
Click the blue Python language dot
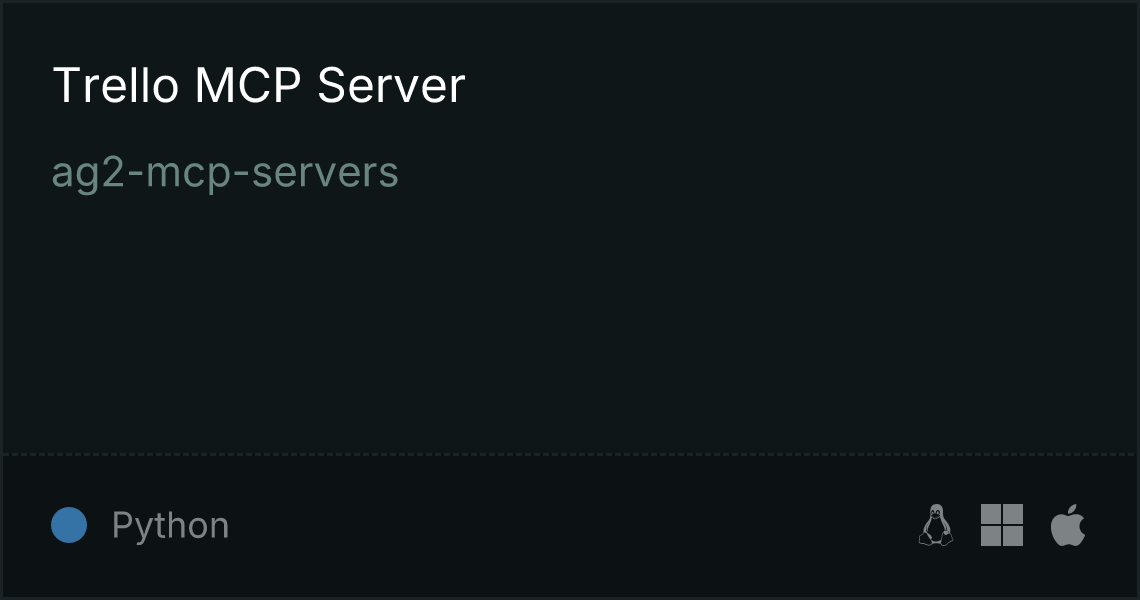69,525
